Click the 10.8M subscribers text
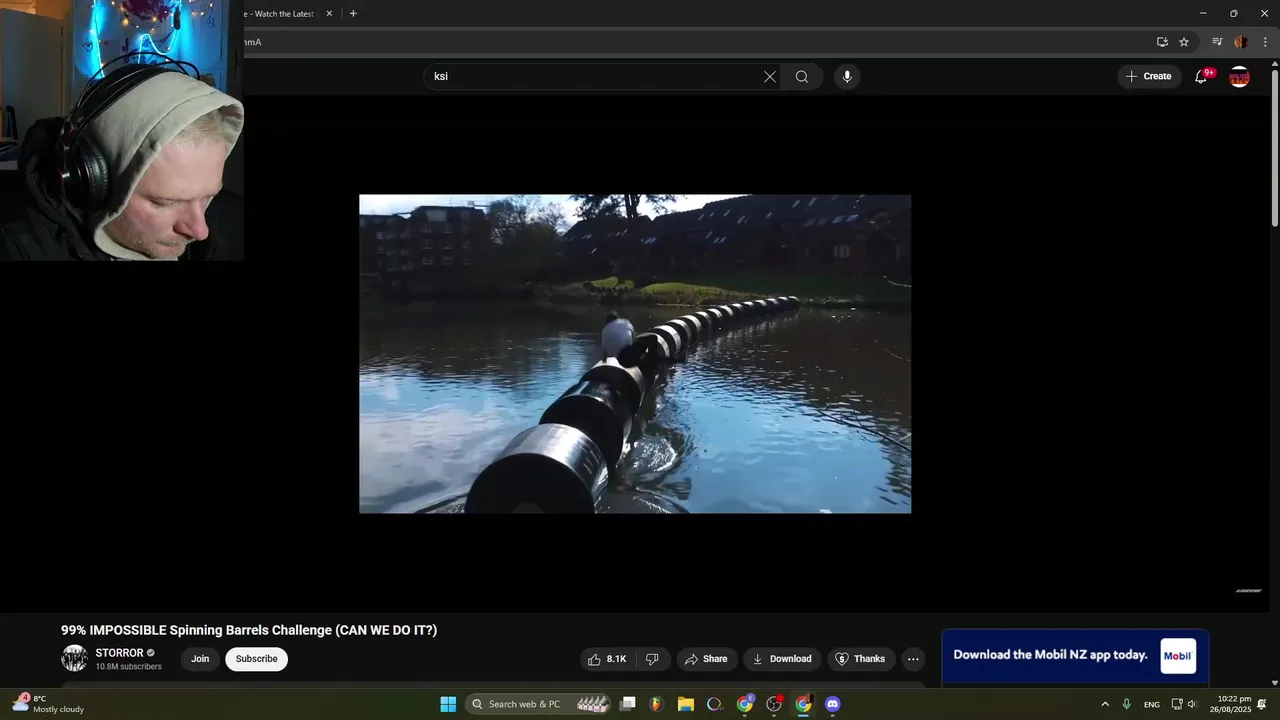Screen dimensions: 1280x720 point(128,667)
